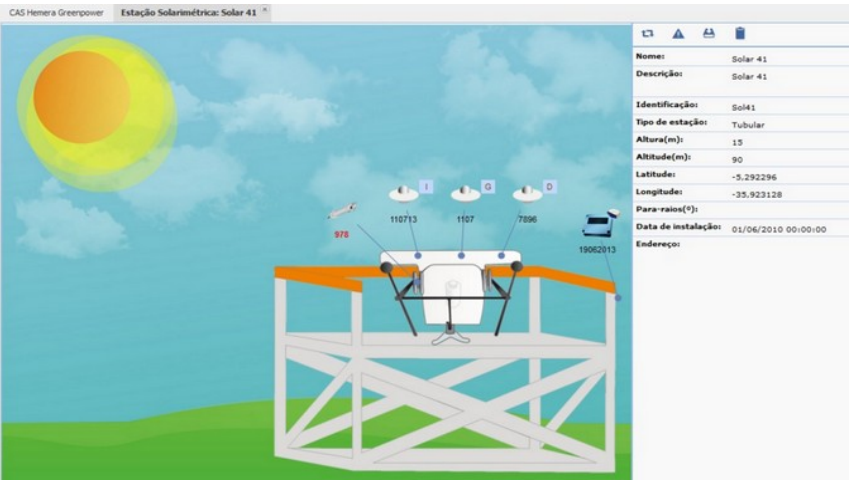Select the pyranometer sensor labeled 1107

[x=464, y=194]
